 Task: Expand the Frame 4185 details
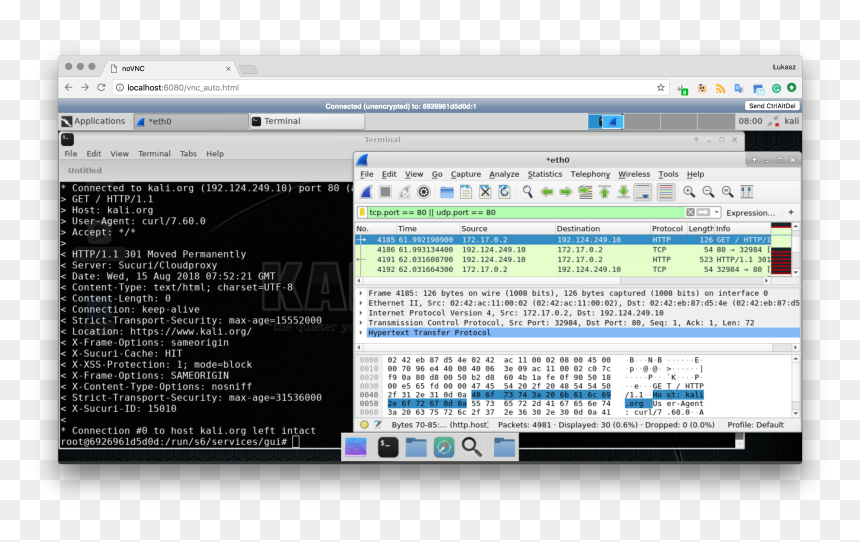pyautogui.click(x=361, y=293)
